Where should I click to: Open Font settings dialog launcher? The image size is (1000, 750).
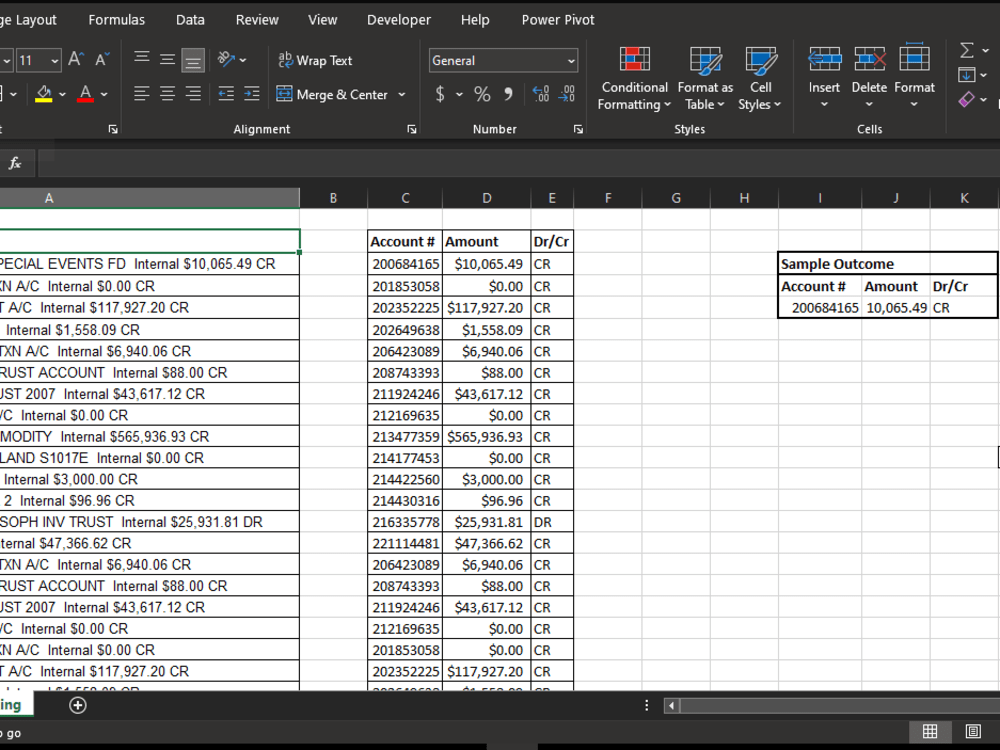[x=113, y=129]
